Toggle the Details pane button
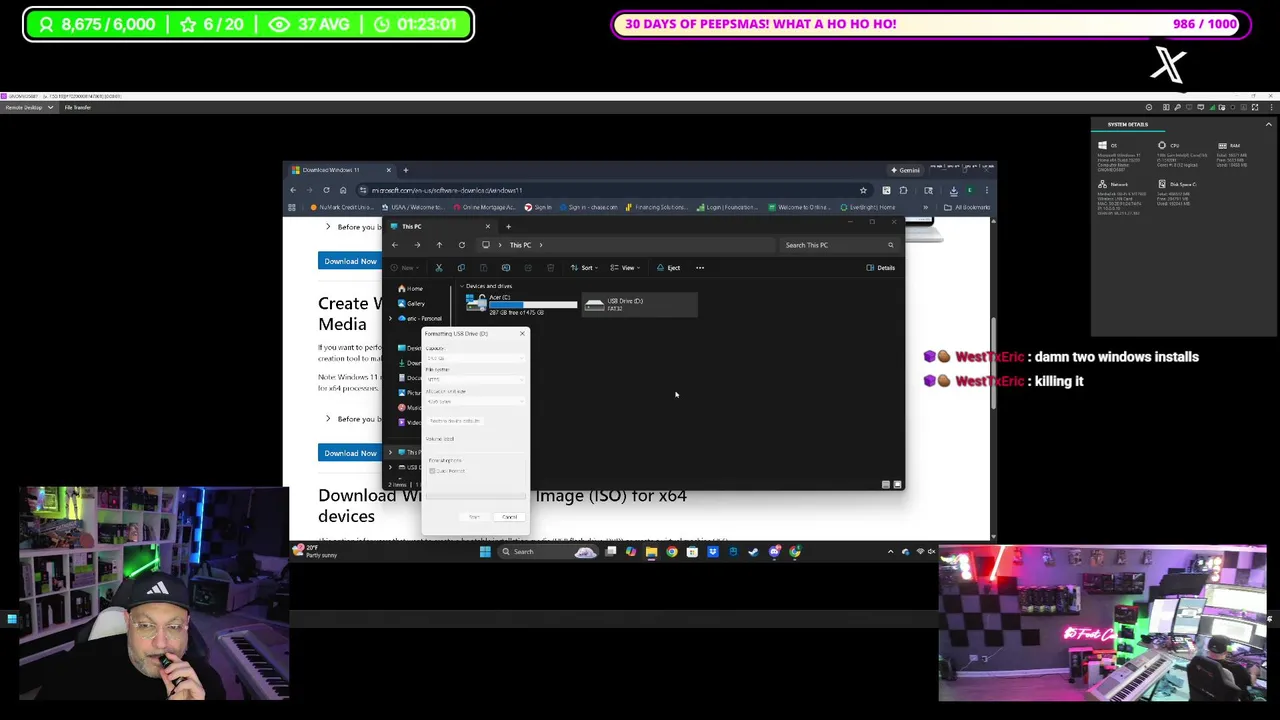 pyautogui.click(x=881, y=268)
